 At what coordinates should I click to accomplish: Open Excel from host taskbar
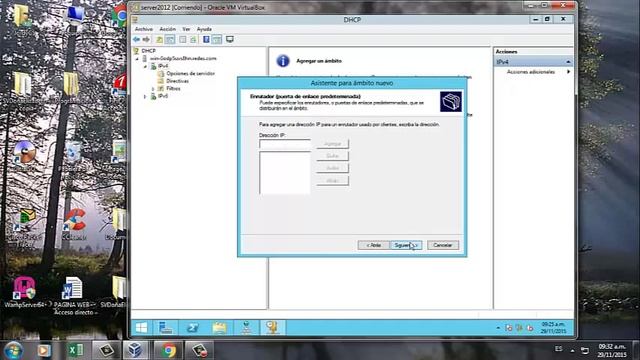76,350
